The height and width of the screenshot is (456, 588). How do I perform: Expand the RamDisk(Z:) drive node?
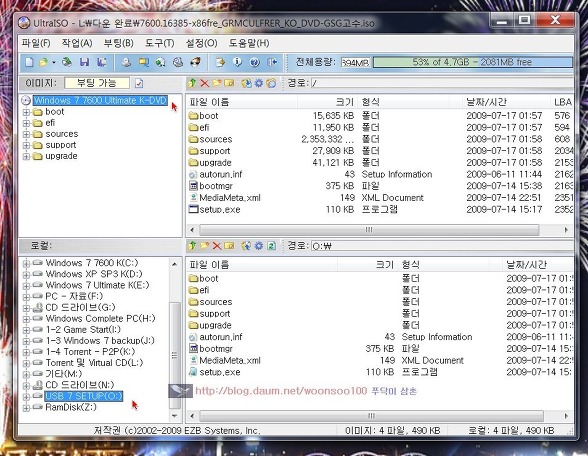click(26, 408)
